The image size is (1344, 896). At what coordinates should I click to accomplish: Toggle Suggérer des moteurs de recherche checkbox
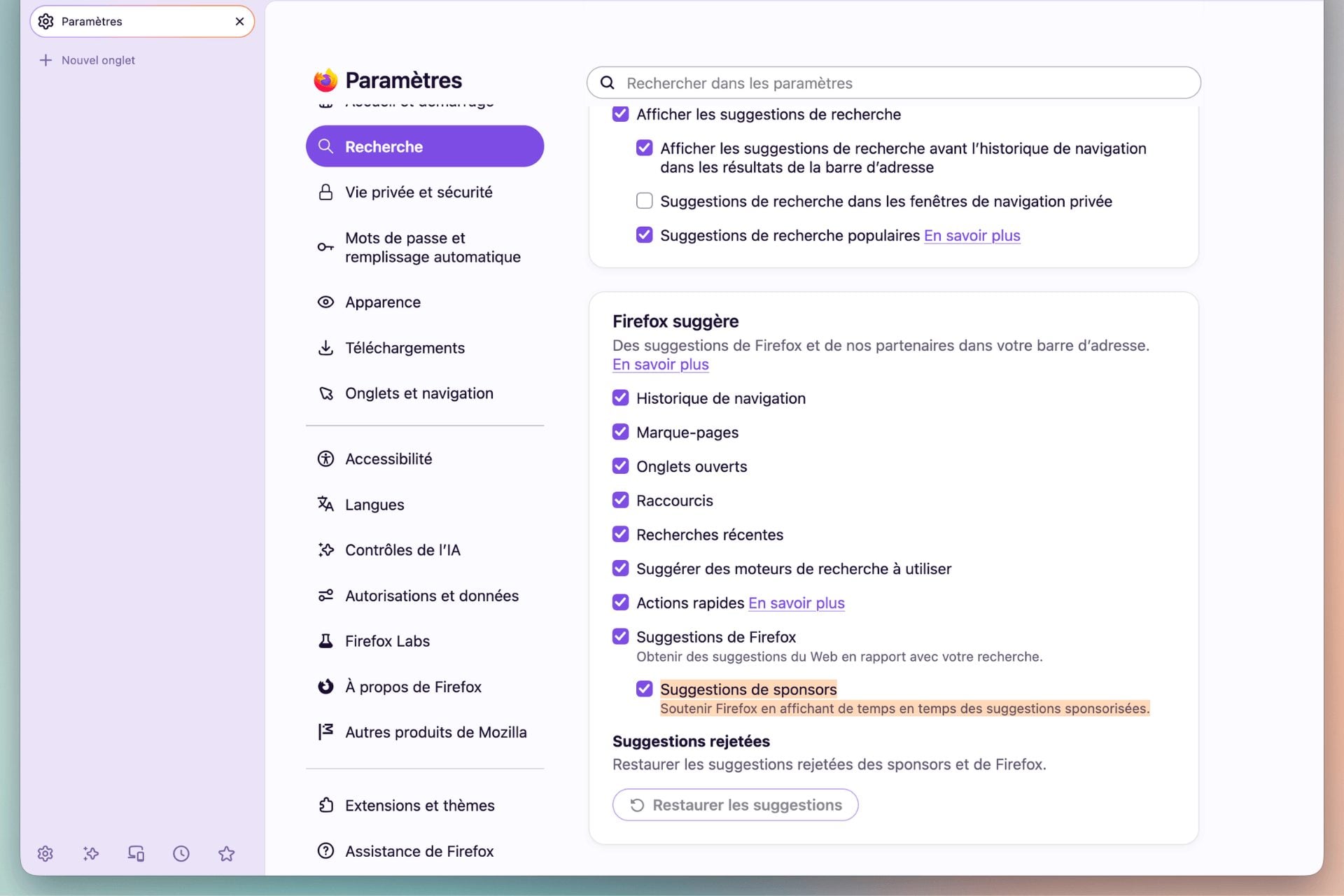tap(620, 568)
